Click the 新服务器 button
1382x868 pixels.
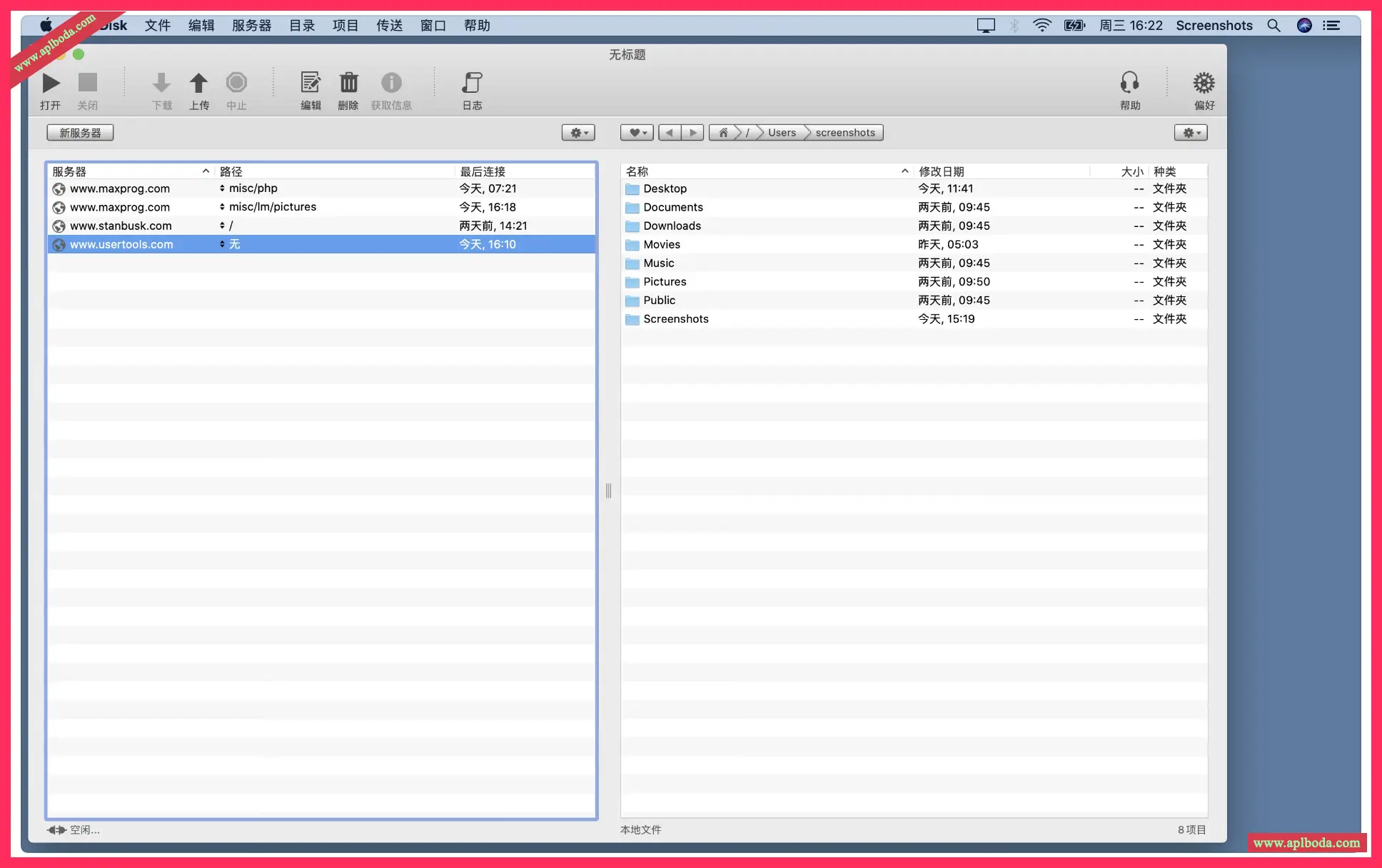(80, 133)
